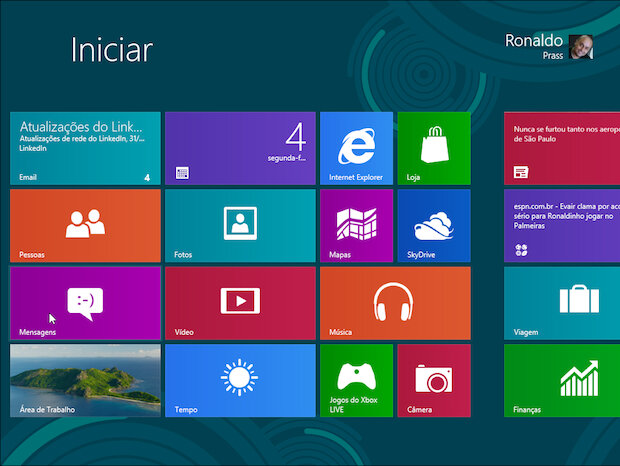This screenshot has width=620, height=466.
Task: Click the small calendar icon on the purple tile
Action: 182,173
